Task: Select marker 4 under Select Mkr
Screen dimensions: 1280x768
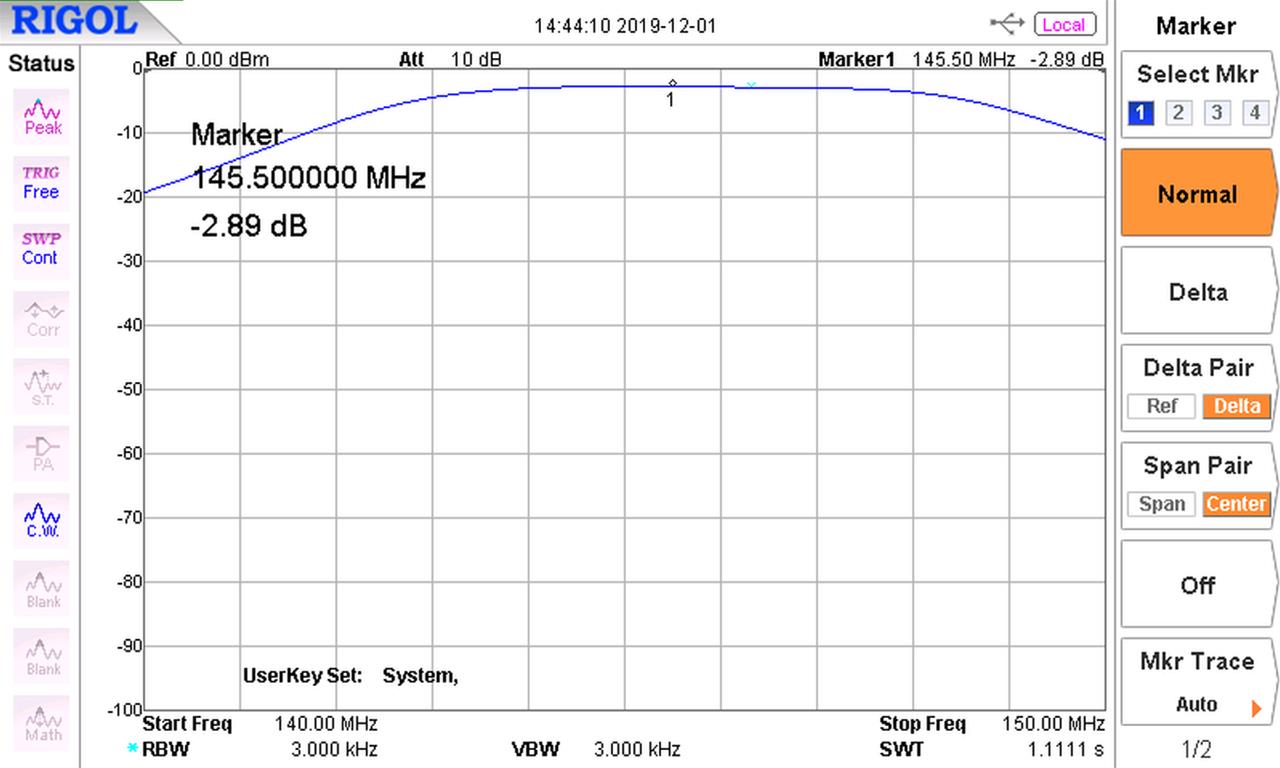Action: (x=1255, y=112)
